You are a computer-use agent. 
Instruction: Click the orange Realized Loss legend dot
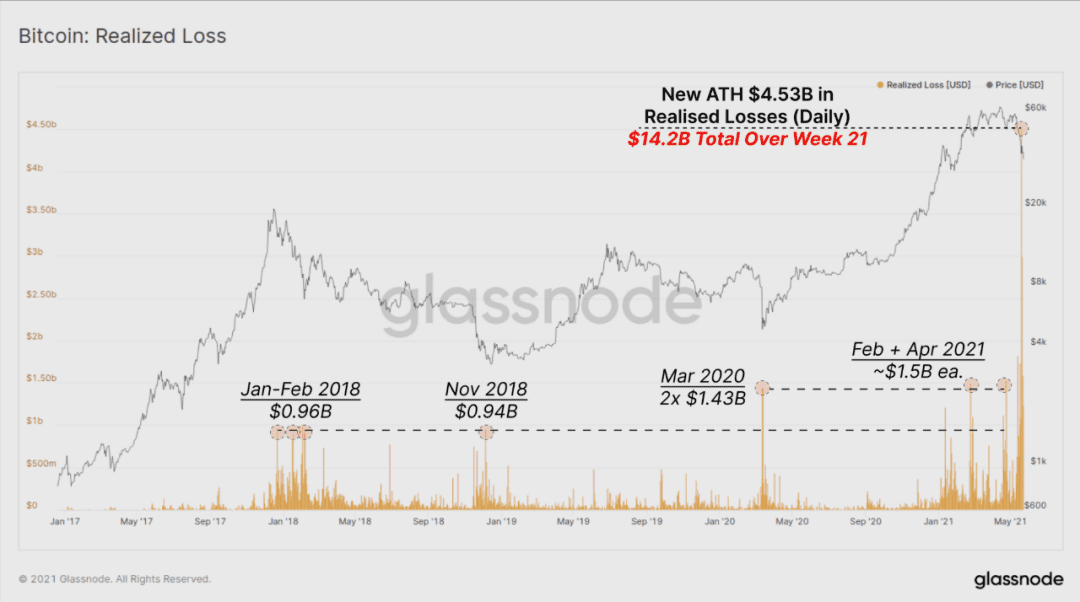880,85
